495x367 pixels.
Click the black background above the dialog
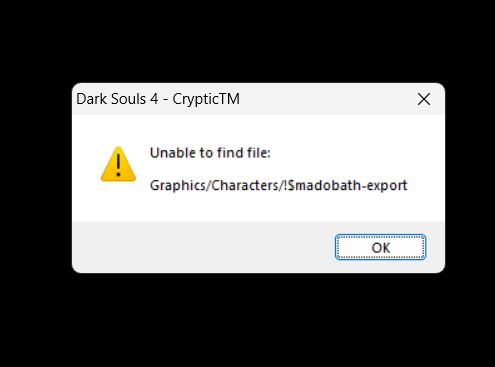tap(247, 40)
